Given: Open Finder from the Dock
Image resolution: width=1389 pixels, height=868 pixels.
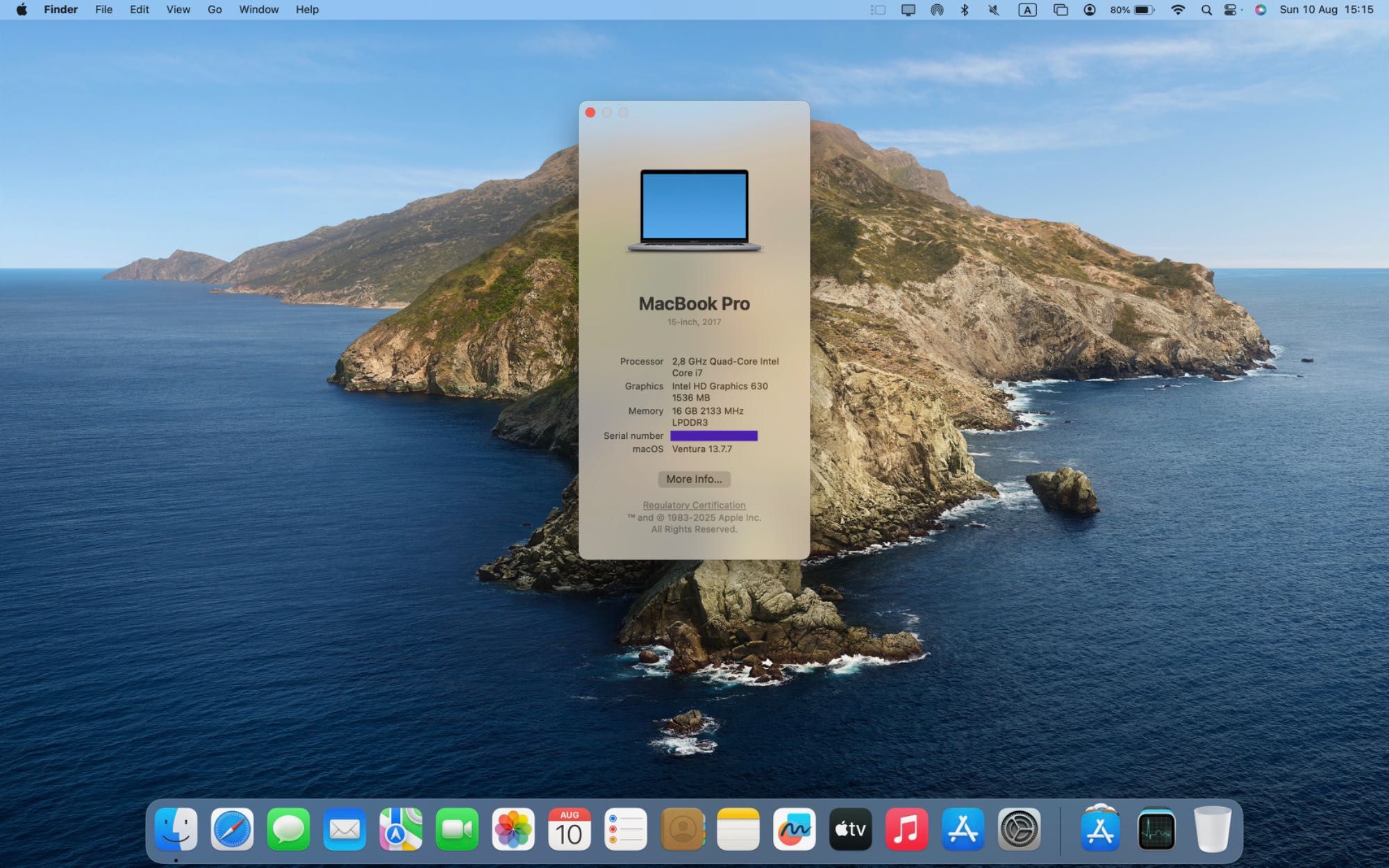Looking at the screenshot, I should click(176, 829).
